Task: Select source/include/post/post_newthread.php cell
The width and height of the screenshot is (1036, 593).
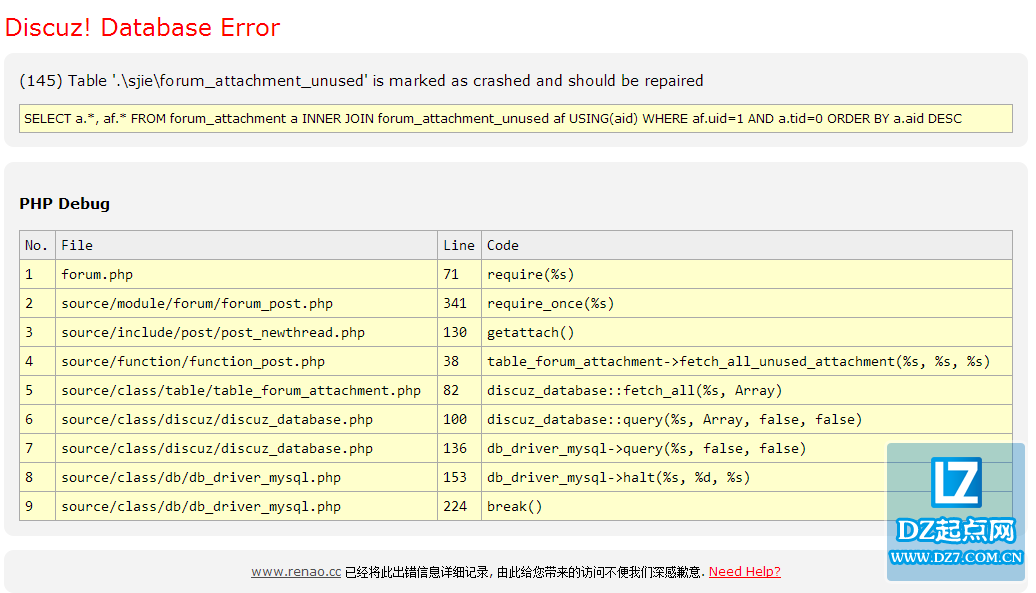Action: pos(246,332)
